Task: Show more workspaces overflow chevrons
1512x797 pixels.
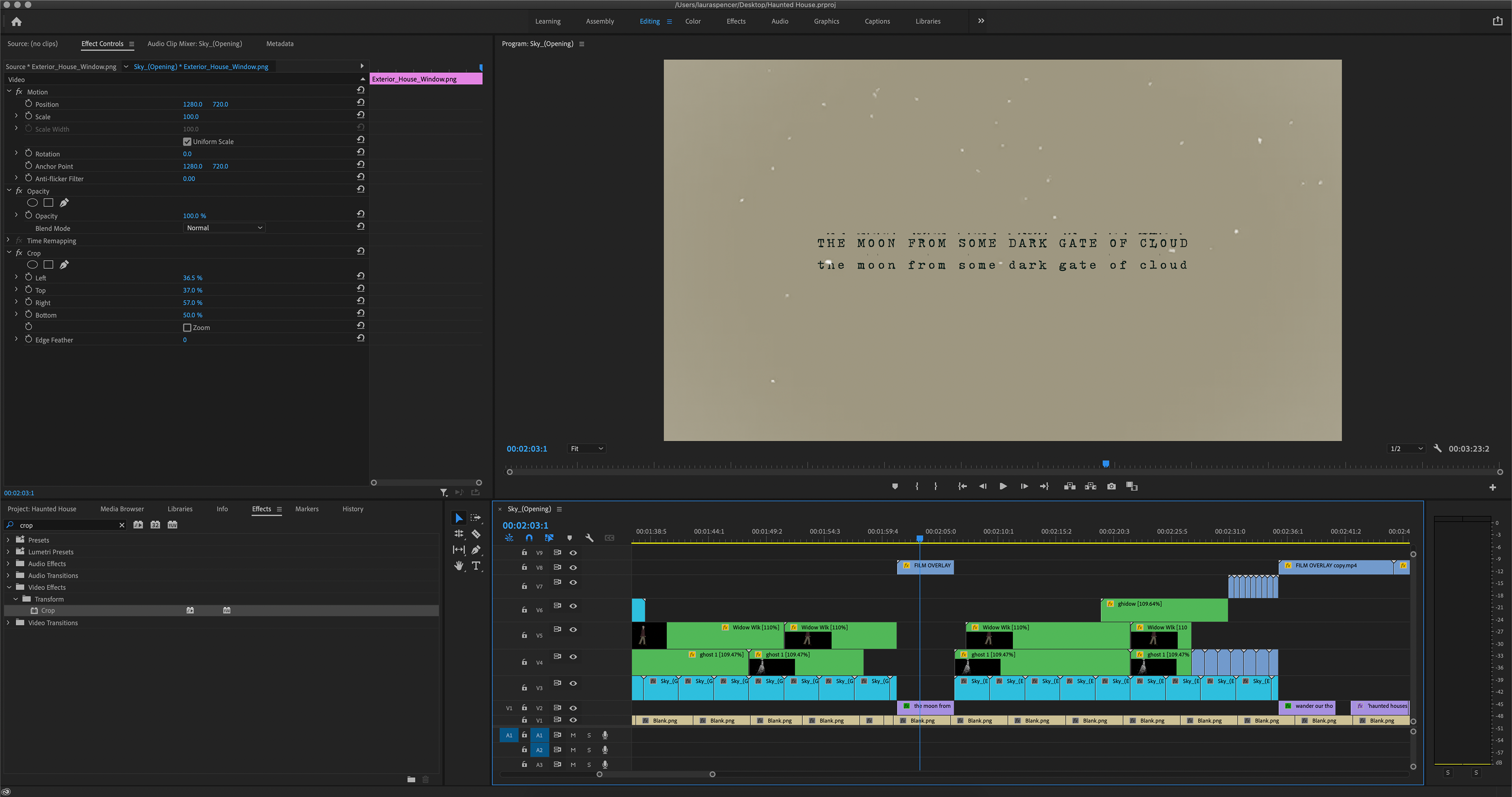Action: [981, 20]
